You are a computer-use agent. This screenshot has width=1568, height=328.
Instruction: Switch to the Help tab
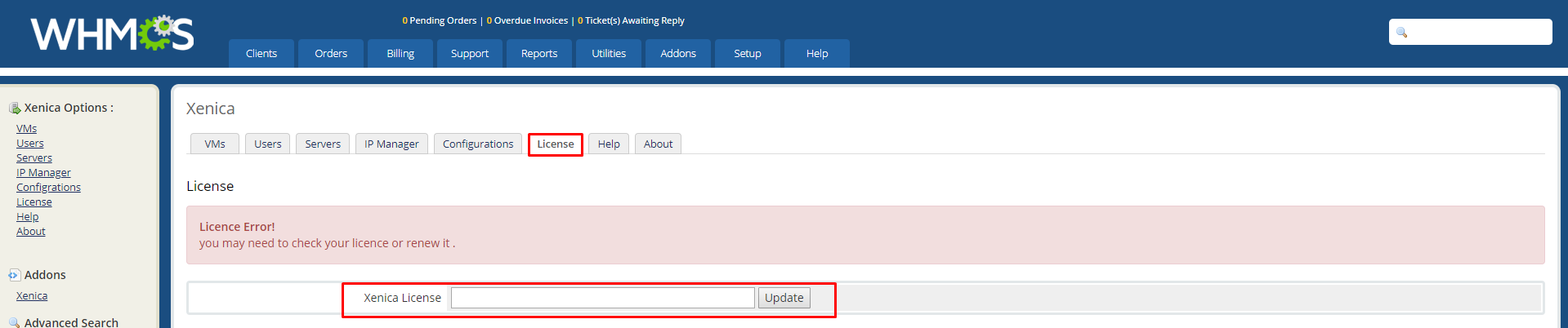click(609, 144)
